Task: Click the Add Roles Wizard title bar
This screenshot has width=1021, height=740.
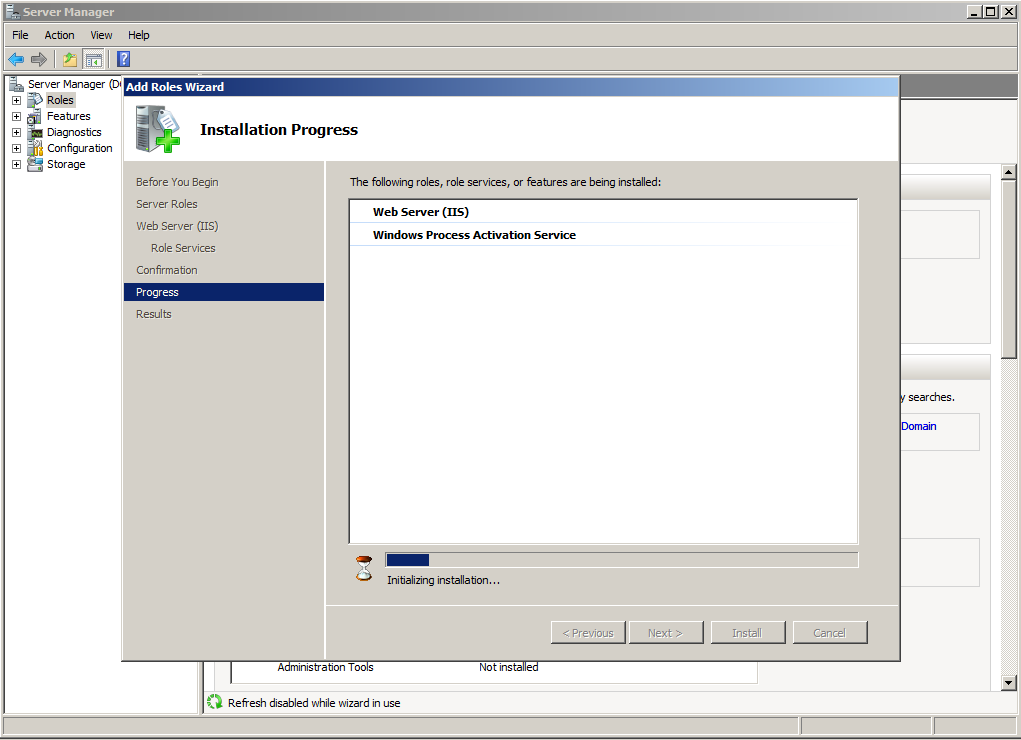Action: (511, 87)
